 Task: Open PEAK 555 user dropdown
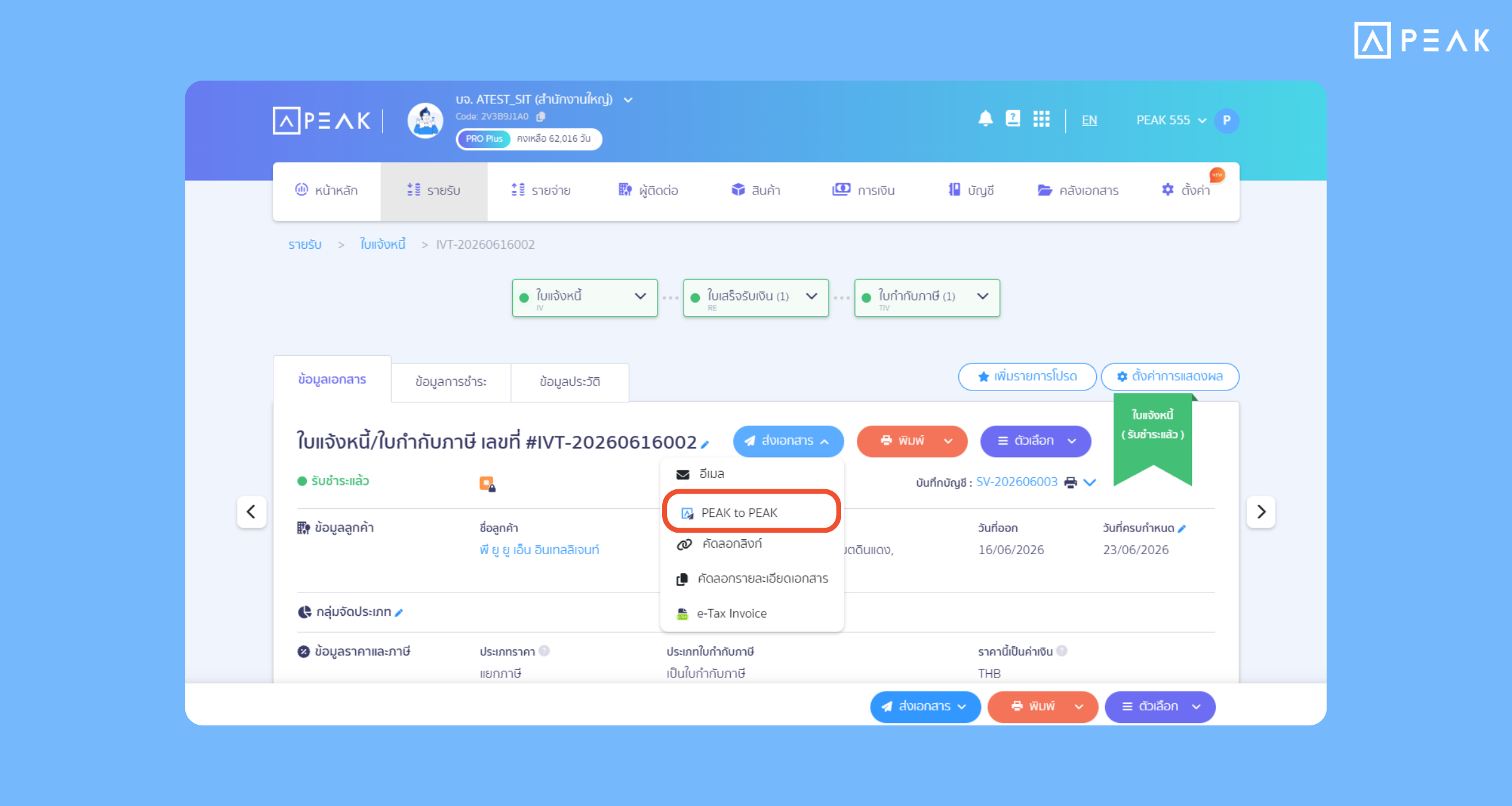point(1171,120)
